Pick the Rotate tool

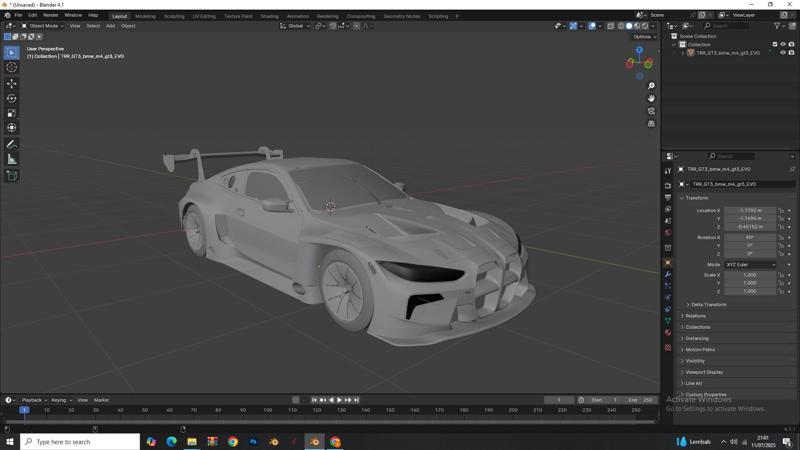click(11, 98)
